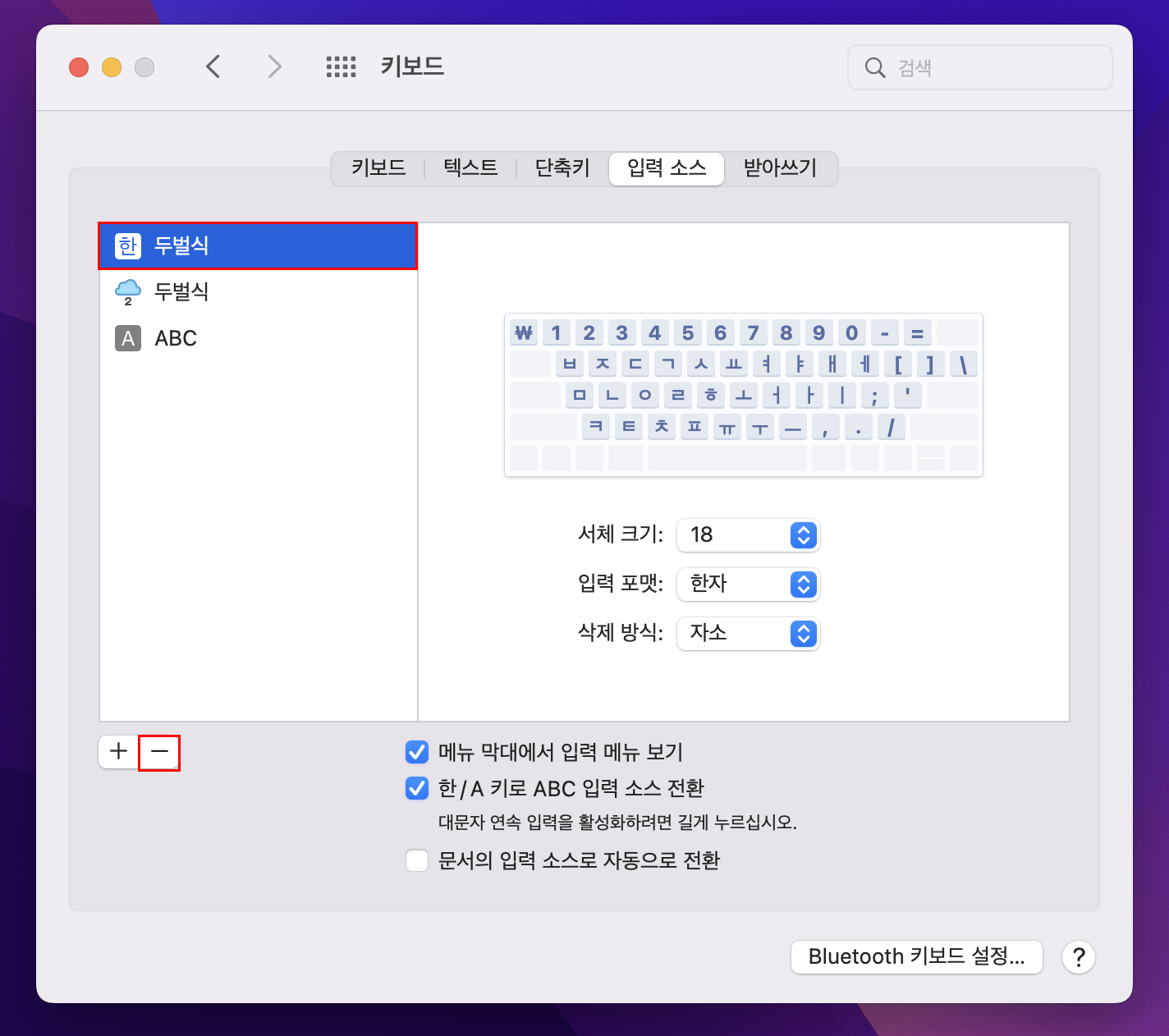Go back with the left chevron
The height and width of the screenshot is (1036, 1169).
click(213, 66)
